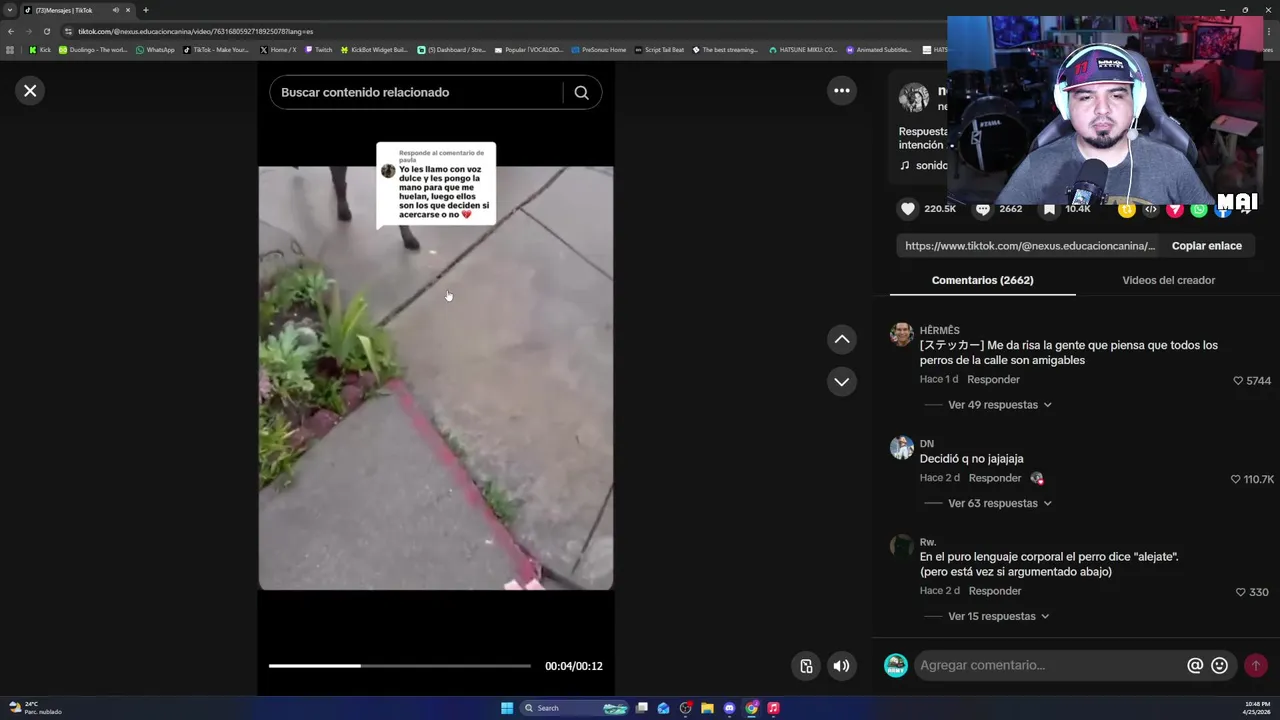The width and height of the screenshot is (1280, 720).
Task: Expand 'Ver 49 respuestas' under HËRMËS comment
Action: coord(999,405)
